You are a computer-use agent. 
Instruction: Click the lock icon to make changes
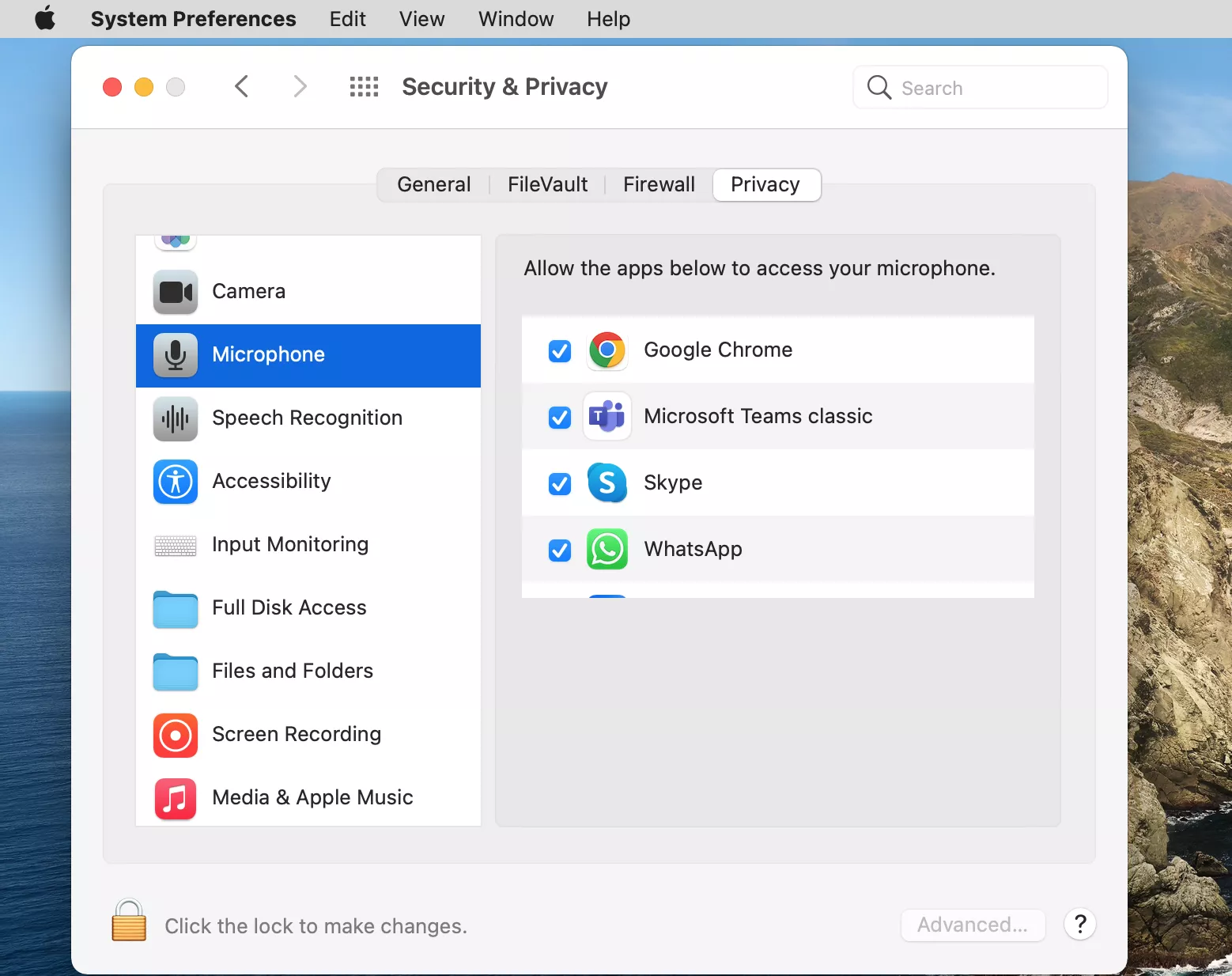coord(129,921)
